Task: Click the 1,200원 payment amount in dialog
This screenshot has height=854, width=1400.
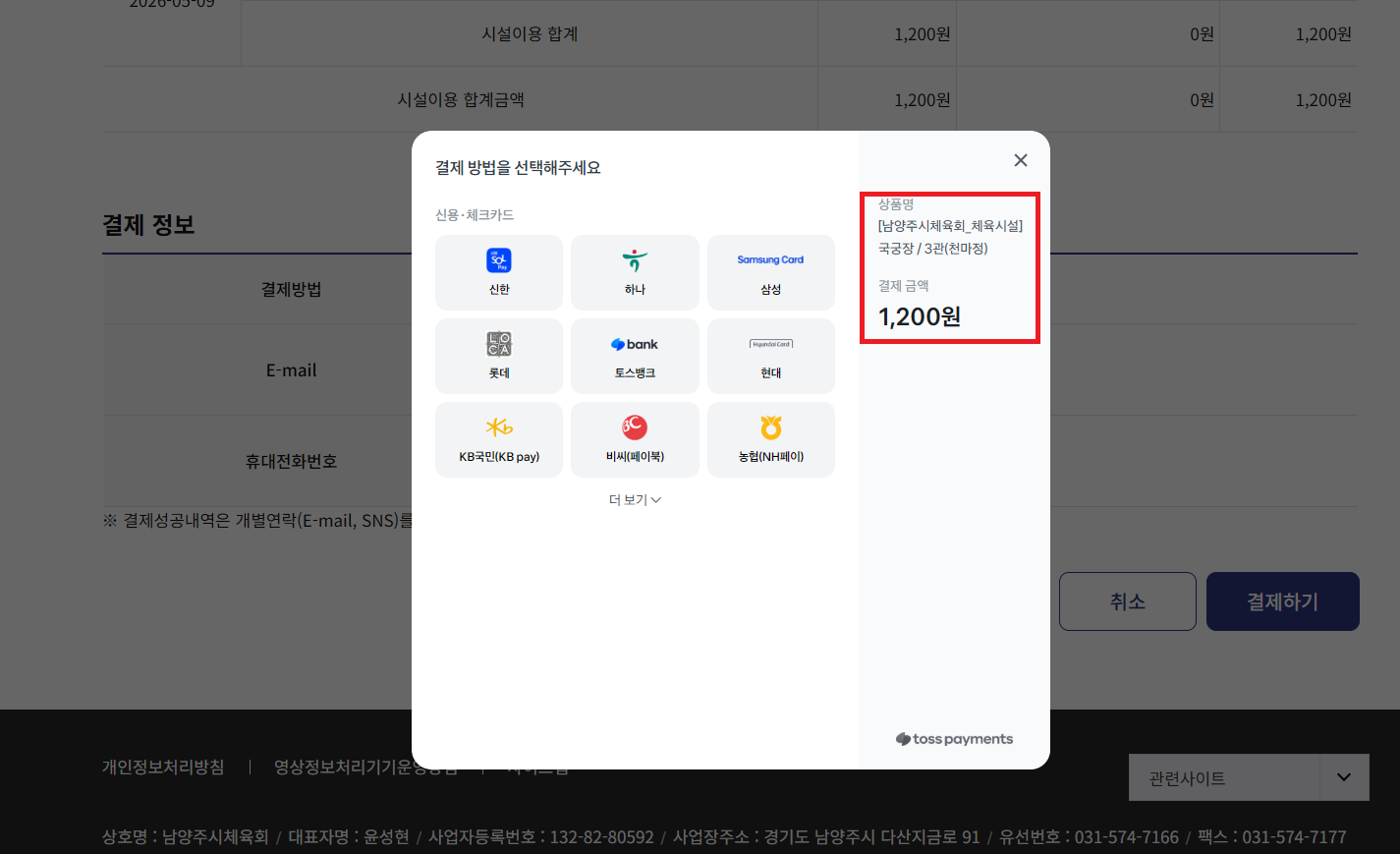Action: click(920, 316)
